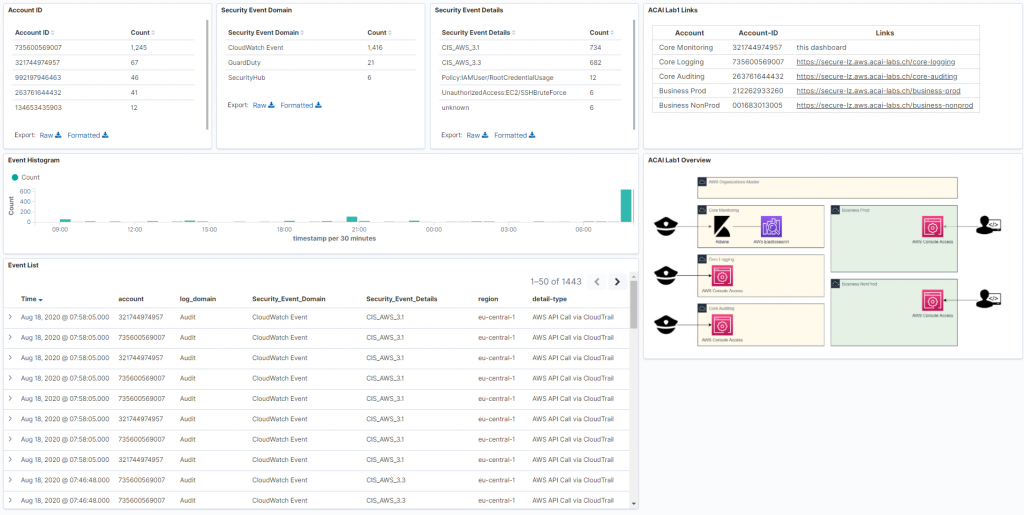
Task: Expand first CIS_AWS_3.3 event row at 07:46:48
Action: (x=10, y=480)
